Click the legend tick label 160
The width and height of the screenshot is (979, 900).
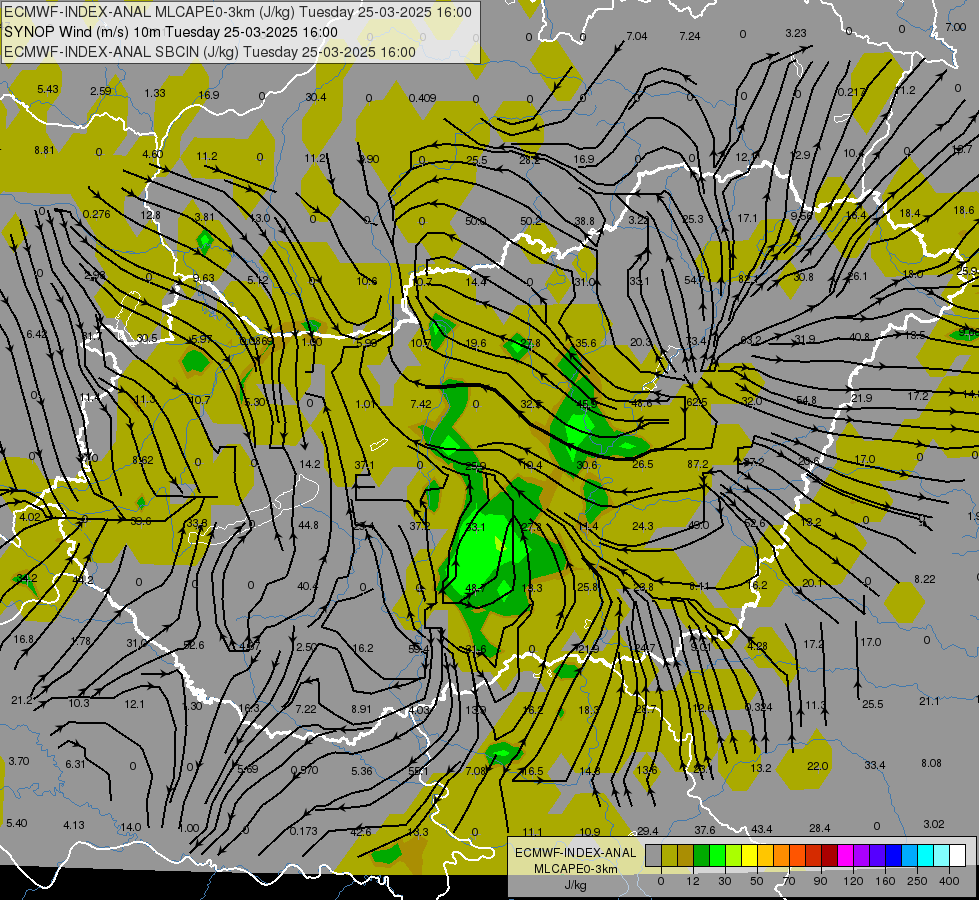point(885,881)
